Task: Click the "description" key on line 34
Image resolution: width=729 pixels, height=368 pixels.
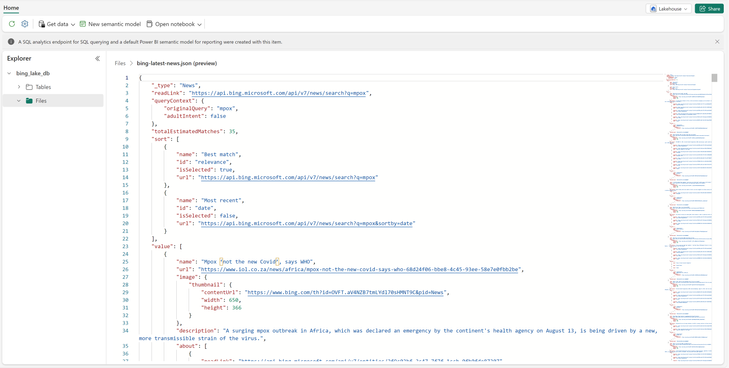Action: coord(197,331)
